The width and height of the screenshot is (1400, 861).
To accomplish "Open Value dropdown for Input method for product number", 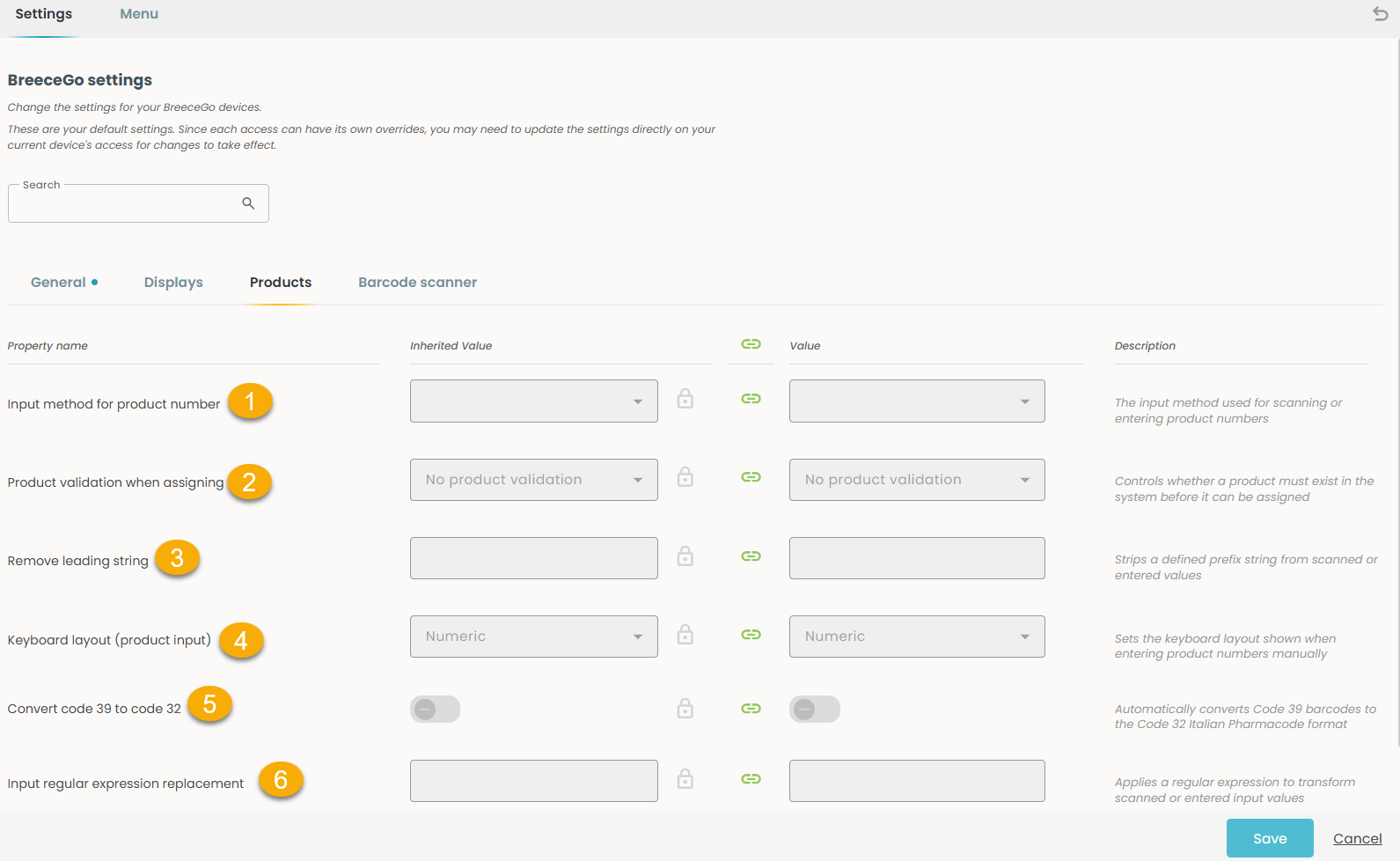I will click(x=917, y=401).
